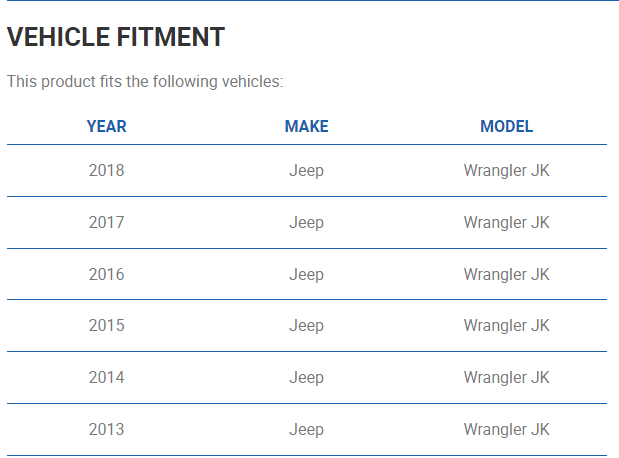Select Jeep in the 2015 row

coord(306,326)
